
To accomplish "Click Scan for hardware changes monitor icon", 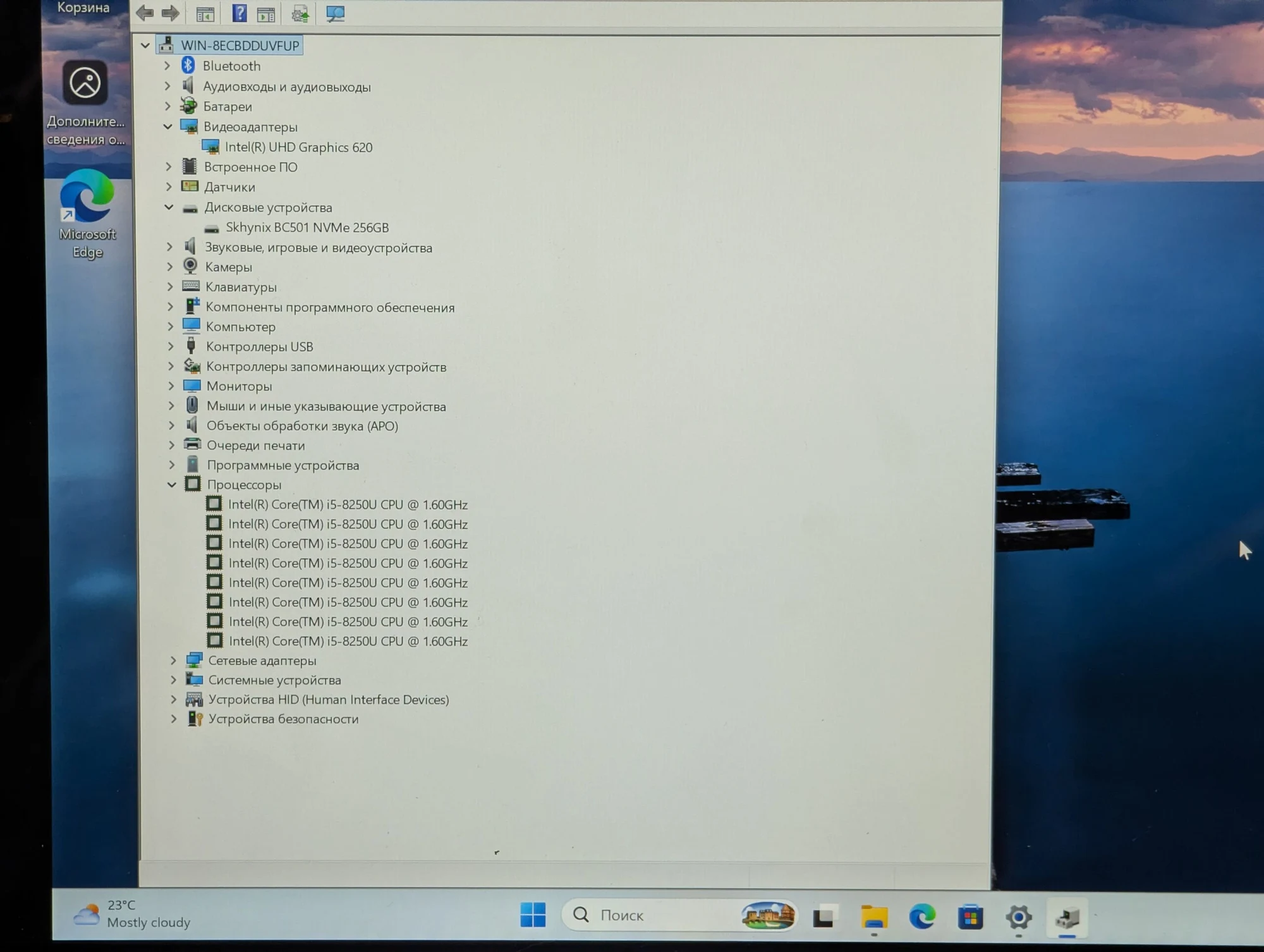I will pyautogui.click(x=335, y=13).
